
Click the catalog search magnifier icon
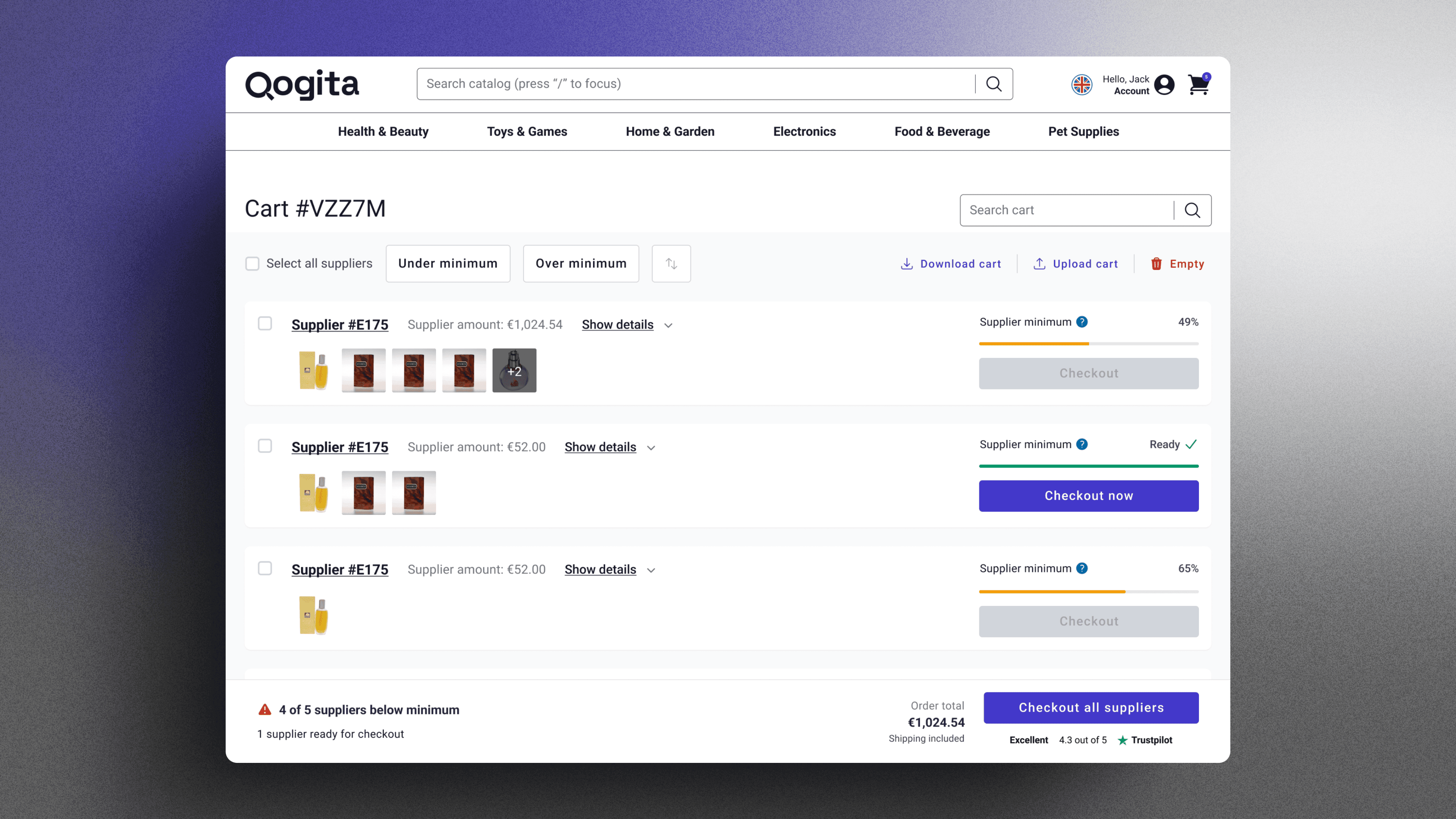pos(994,84)
